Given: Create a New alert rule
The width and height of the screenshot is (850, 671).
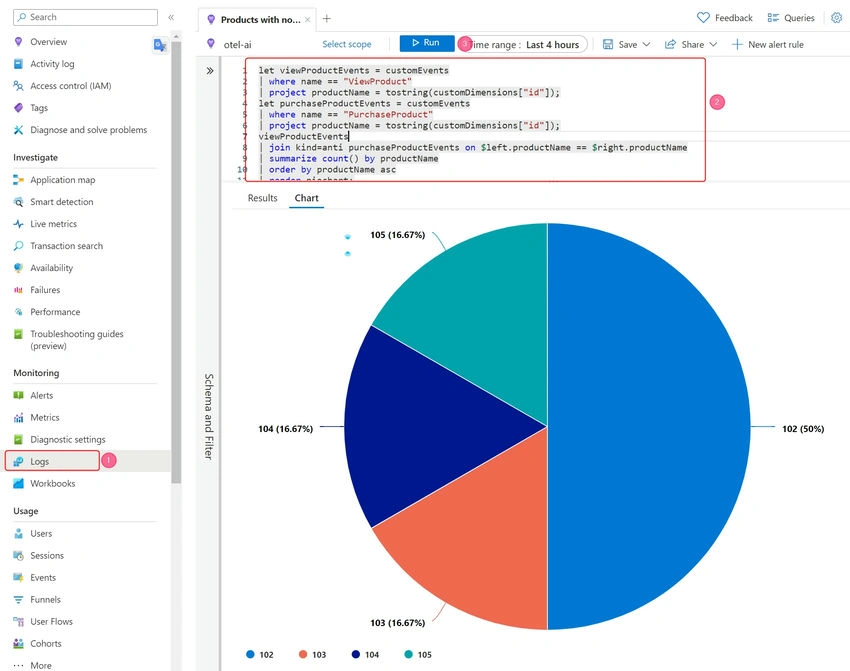Looking at the screenshot, I should coord(768,44).
